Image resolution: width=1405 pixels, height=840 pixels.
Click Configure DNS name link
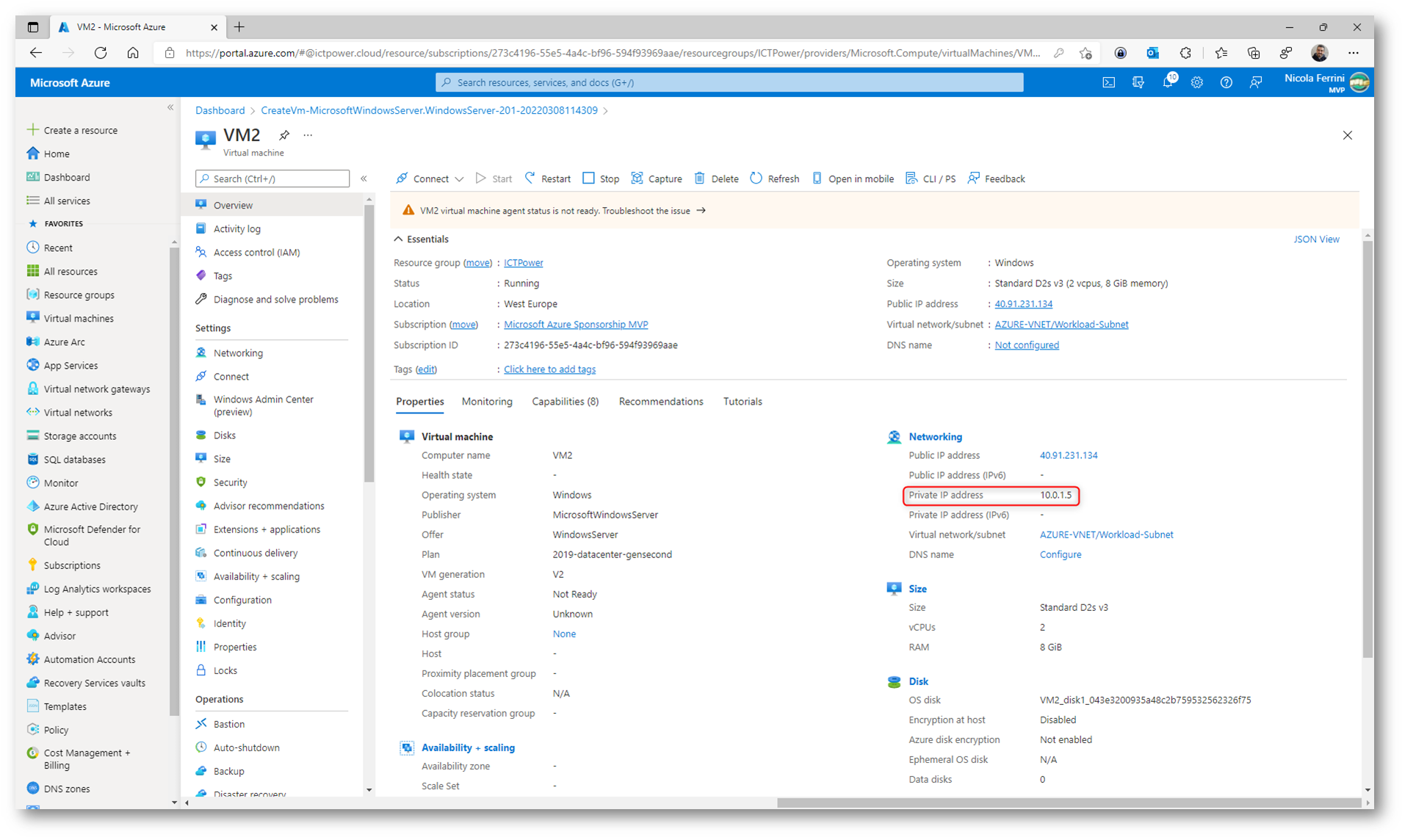coord(1060,554)
